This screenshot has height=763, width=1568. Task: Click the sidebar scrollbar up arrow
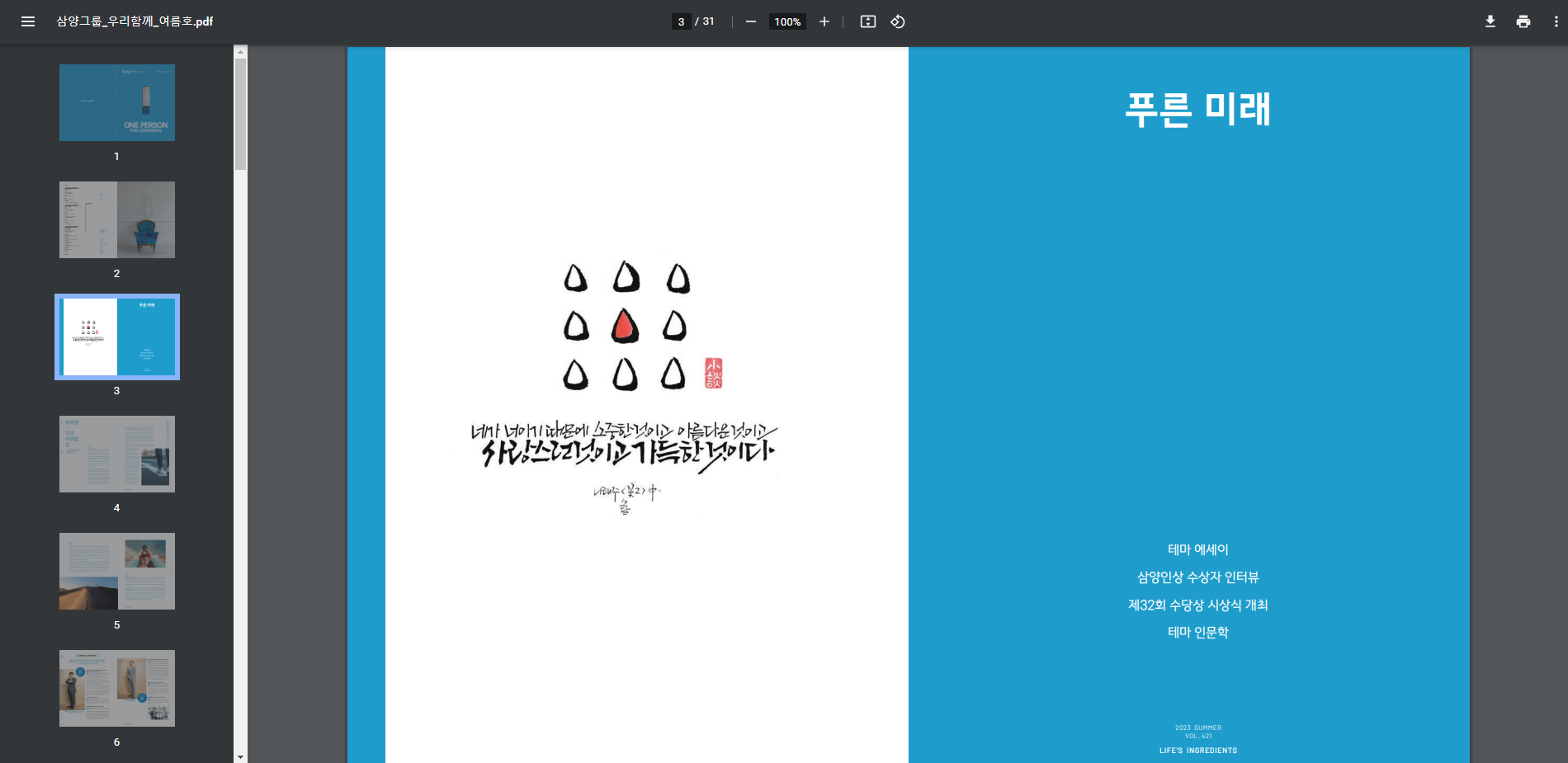pos(240,51)
